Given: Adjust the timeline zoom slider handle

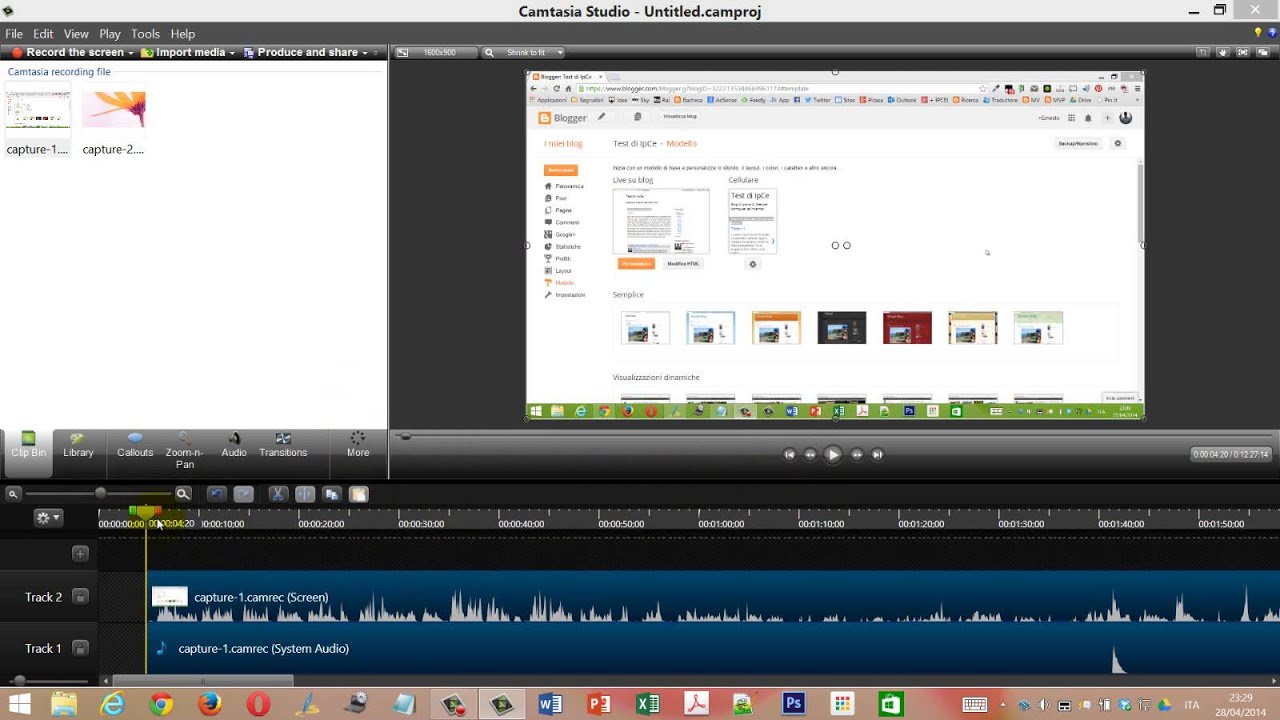Looking at the screenshot, I should click(x=100, y=494).
